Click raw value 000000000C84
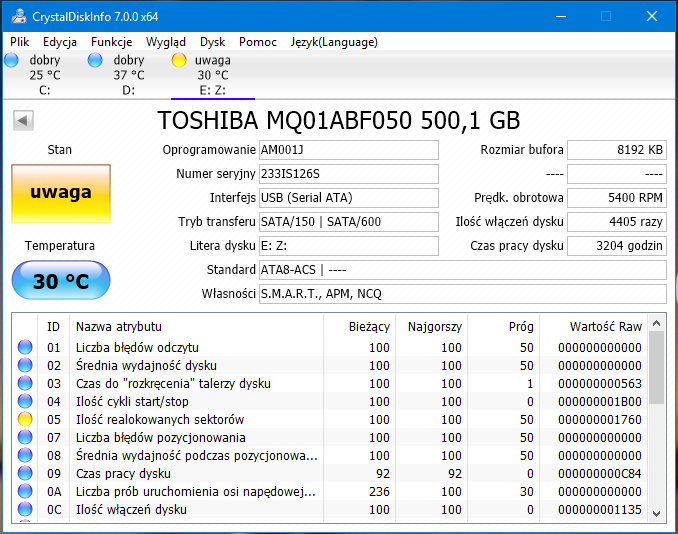678x534 pixels. click(x=600, y=473)
